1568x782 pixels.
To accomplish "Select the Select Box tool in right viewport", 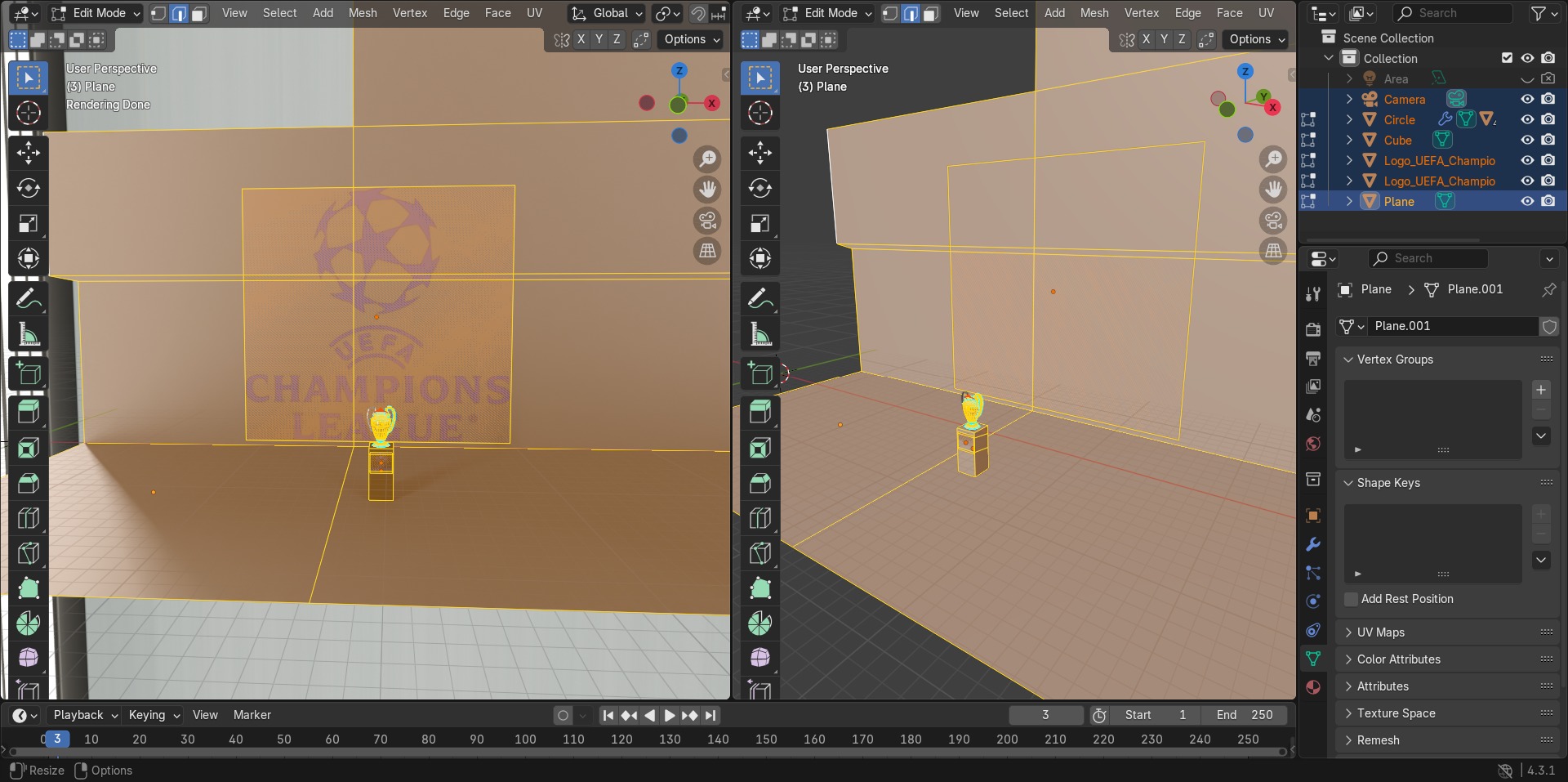I will click(x=760, y=78).
